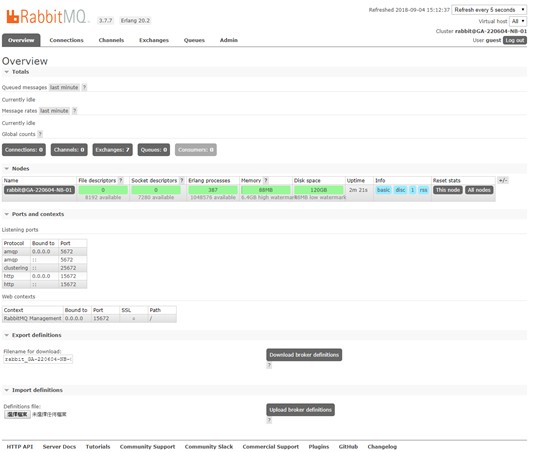Click the disc info tag
Screen dimensions: 534x452
(x=400, y=190)
